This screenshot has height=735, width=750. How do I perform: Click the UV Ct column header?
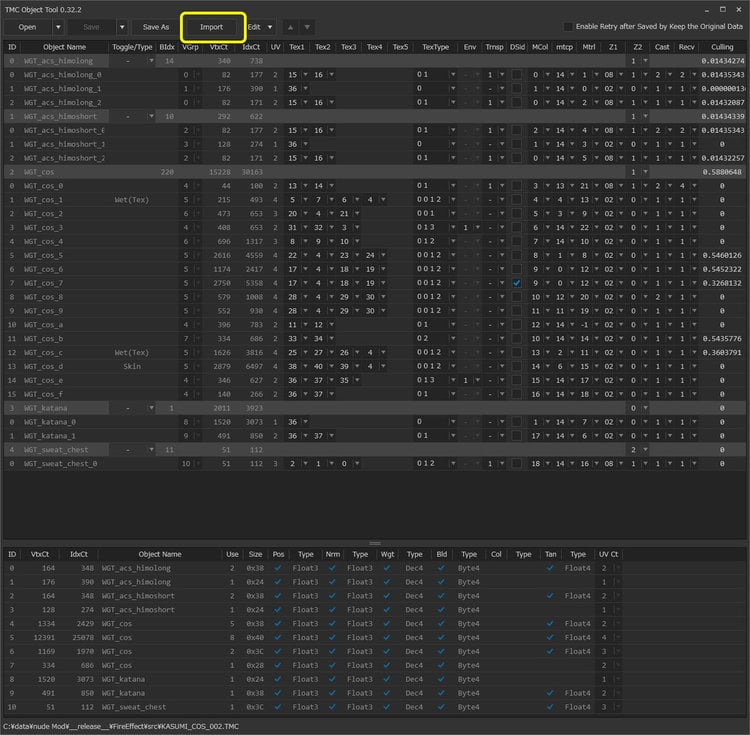pyautogui.click(x=608, y=554)
